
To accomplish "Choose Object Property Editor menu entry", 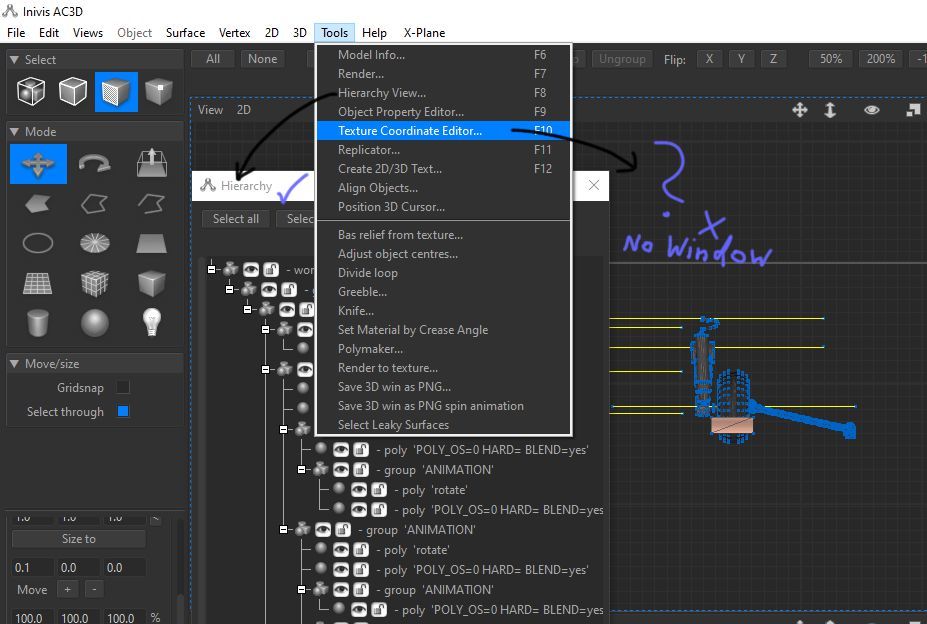I will pos(443,112).
